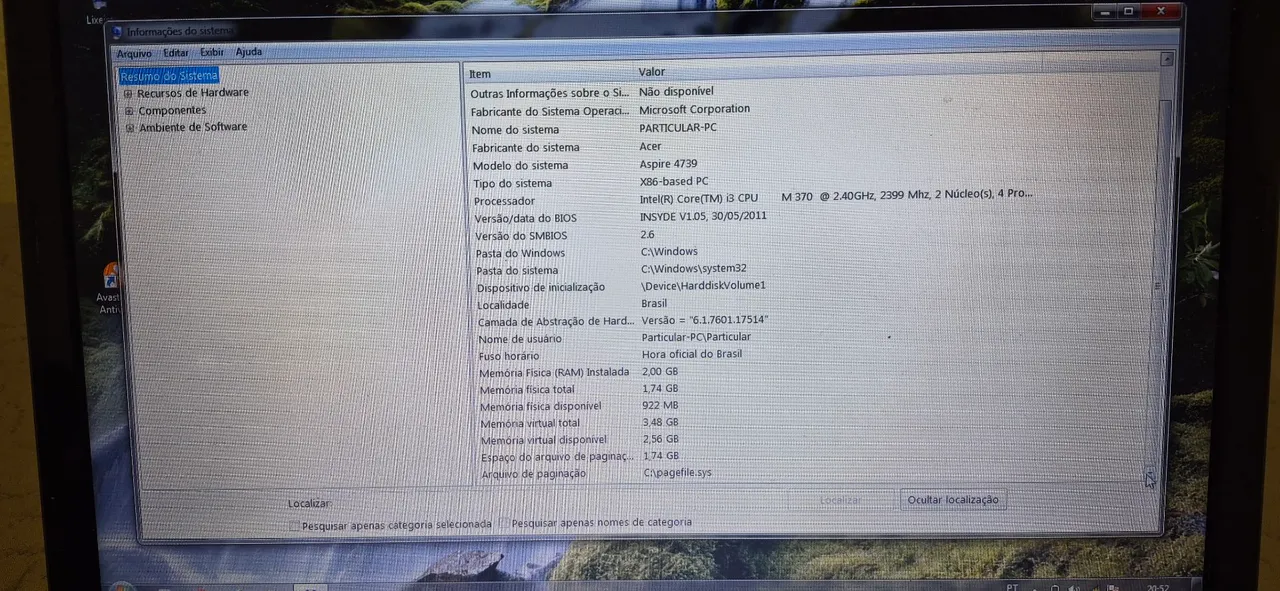Click the Hora oficial do Brasil value
The height and width of the screenshot is (591, 1280).
click(692, 354)
